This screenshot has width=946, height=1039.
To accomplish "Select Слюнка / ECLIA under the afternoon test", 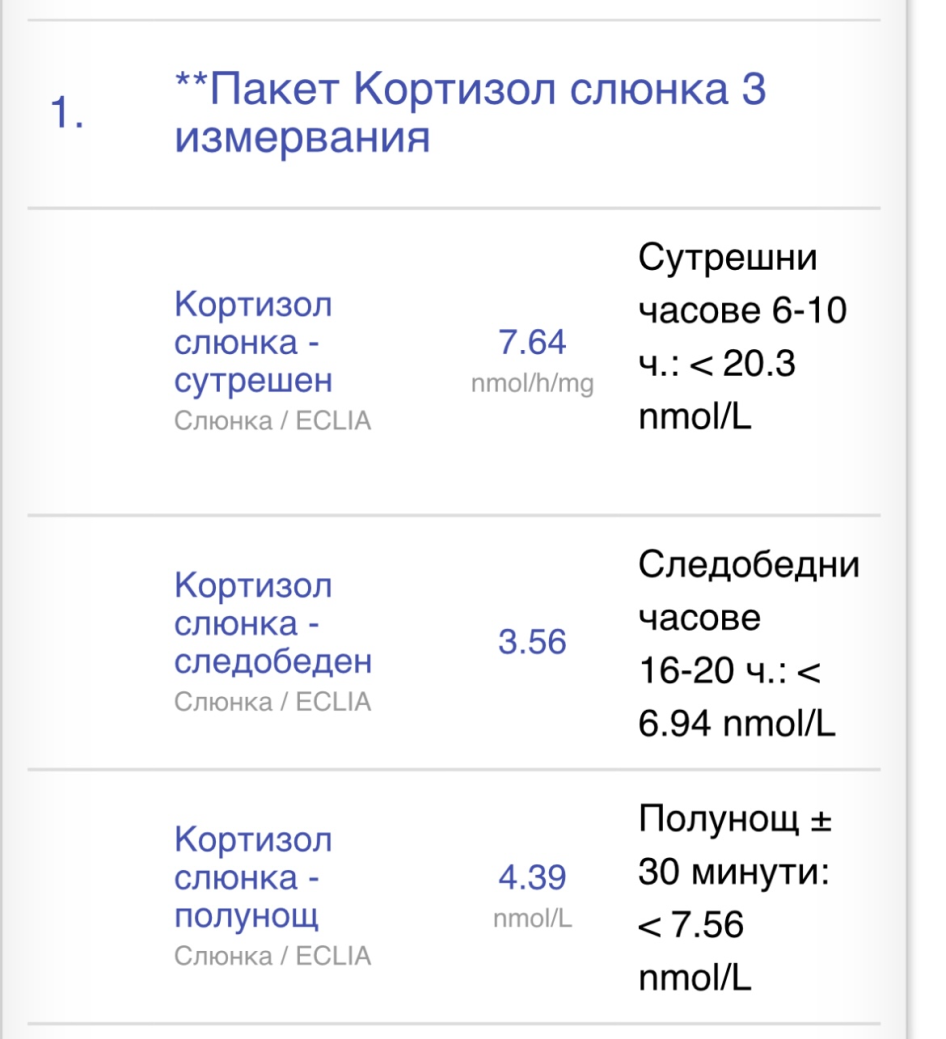I will coord(272,702).
